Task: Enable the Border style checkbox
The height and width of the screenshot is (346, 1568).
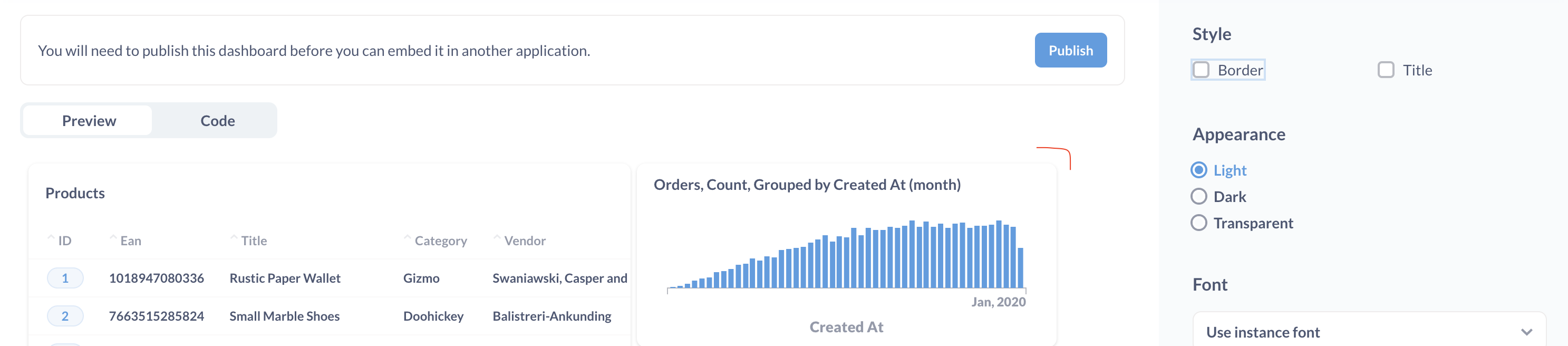Action: (1201, 70)
